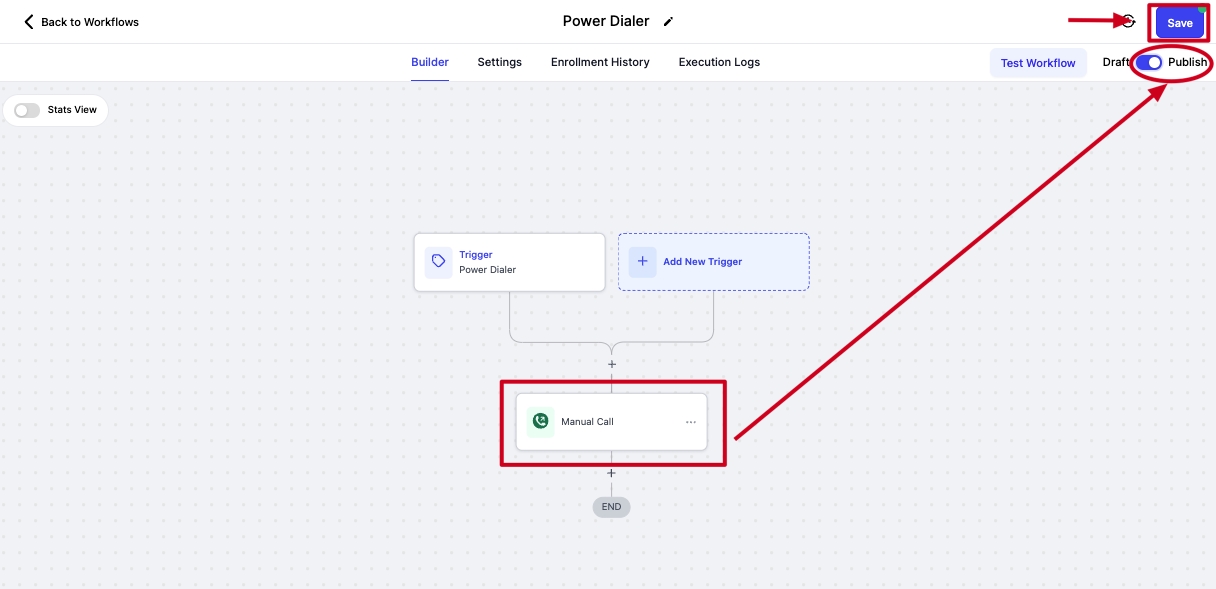Add a step above the Manual Call node
The width and height of the screenshot is (1216, 589).
click(x=612, y=364)
